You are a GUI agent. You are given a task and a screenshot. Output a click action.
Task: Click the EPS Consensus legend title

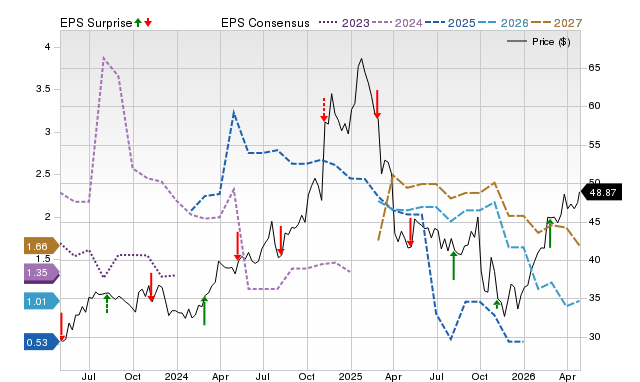coord(265,23)
